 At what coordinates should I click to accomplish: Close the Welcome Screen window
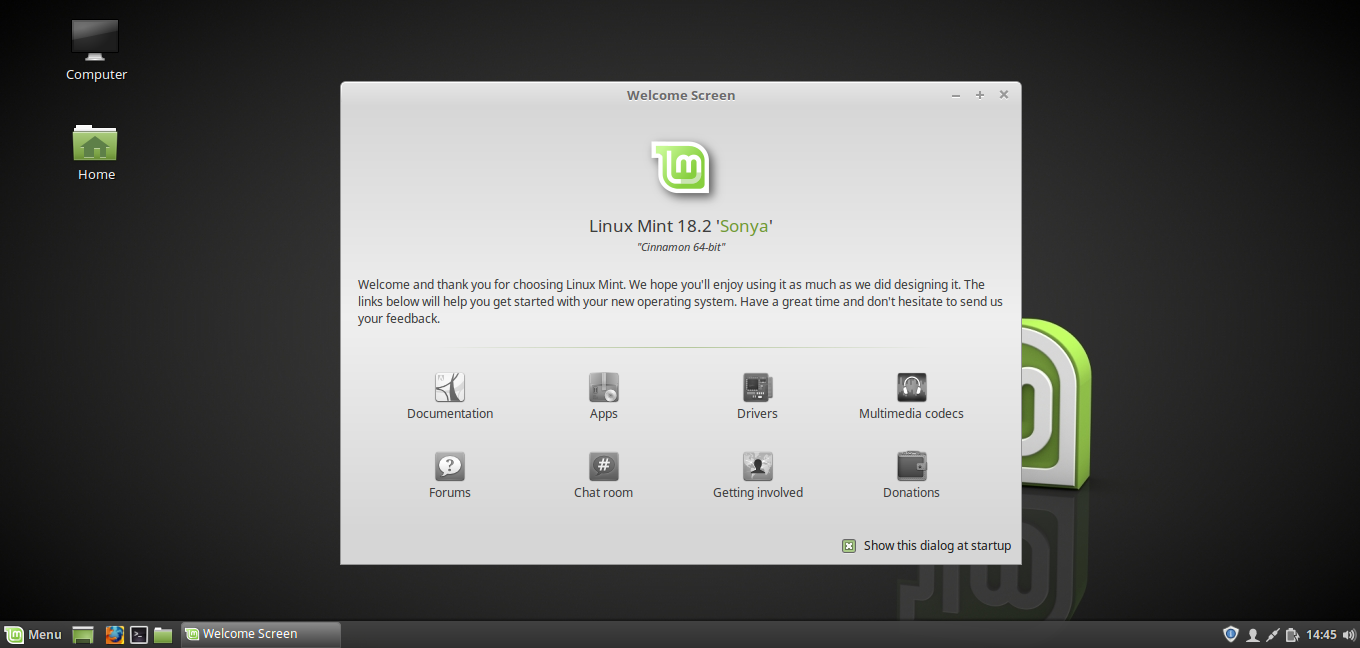[1004, 95]
